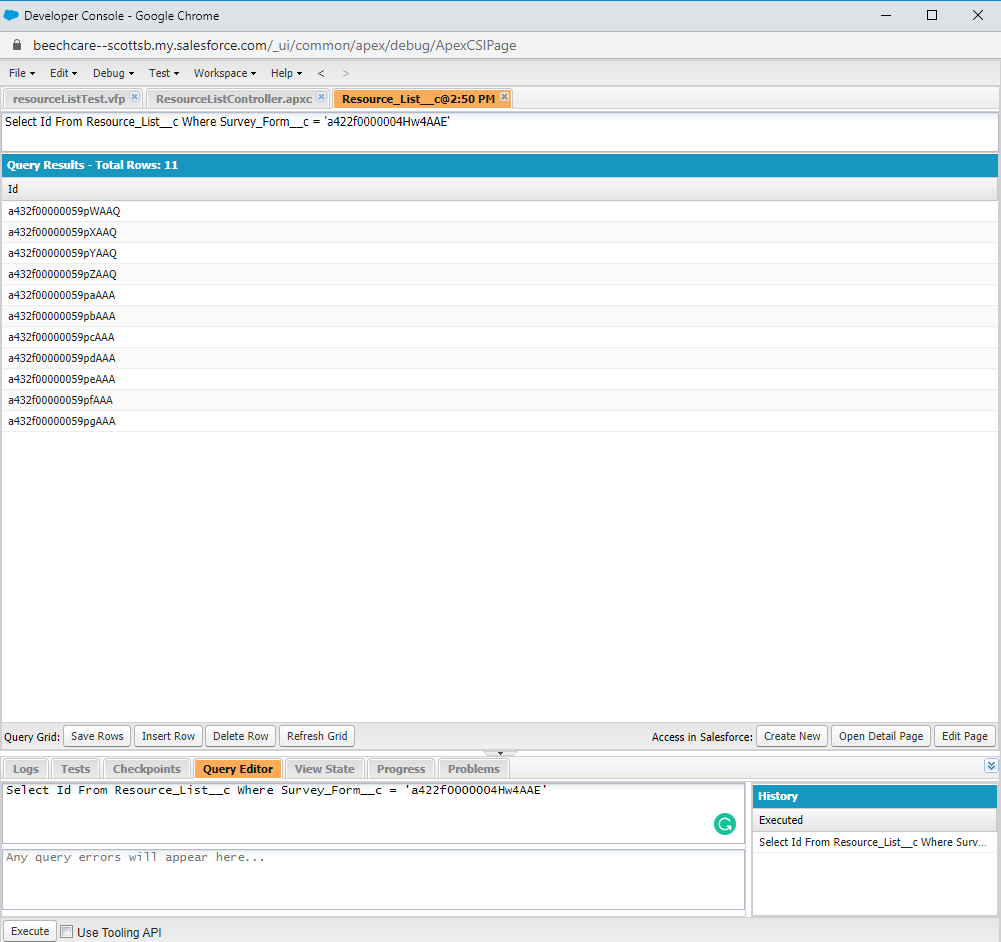Collapse the bottom panel with double-chevron icon
Screen dimensions: 1001x942
point(990,766)
